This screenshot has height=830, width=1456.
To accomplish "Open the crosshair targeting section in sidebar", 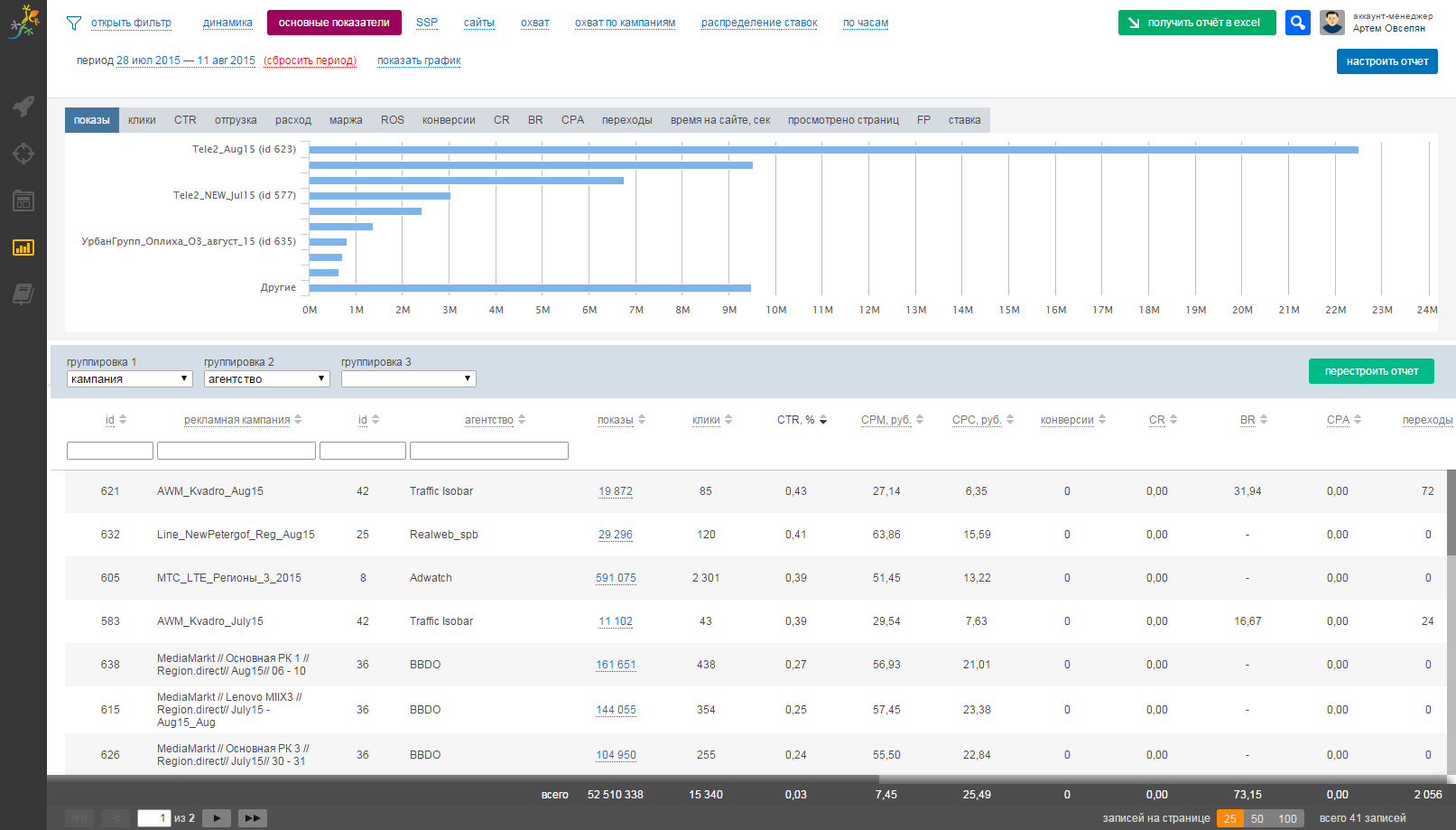I will 23,154.
